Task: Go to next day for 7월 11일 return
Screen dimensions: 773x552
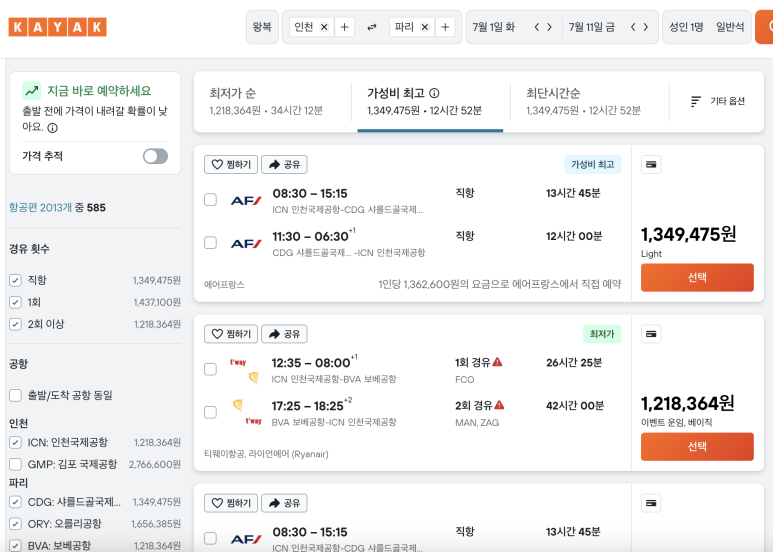Action: pos(646,27)
